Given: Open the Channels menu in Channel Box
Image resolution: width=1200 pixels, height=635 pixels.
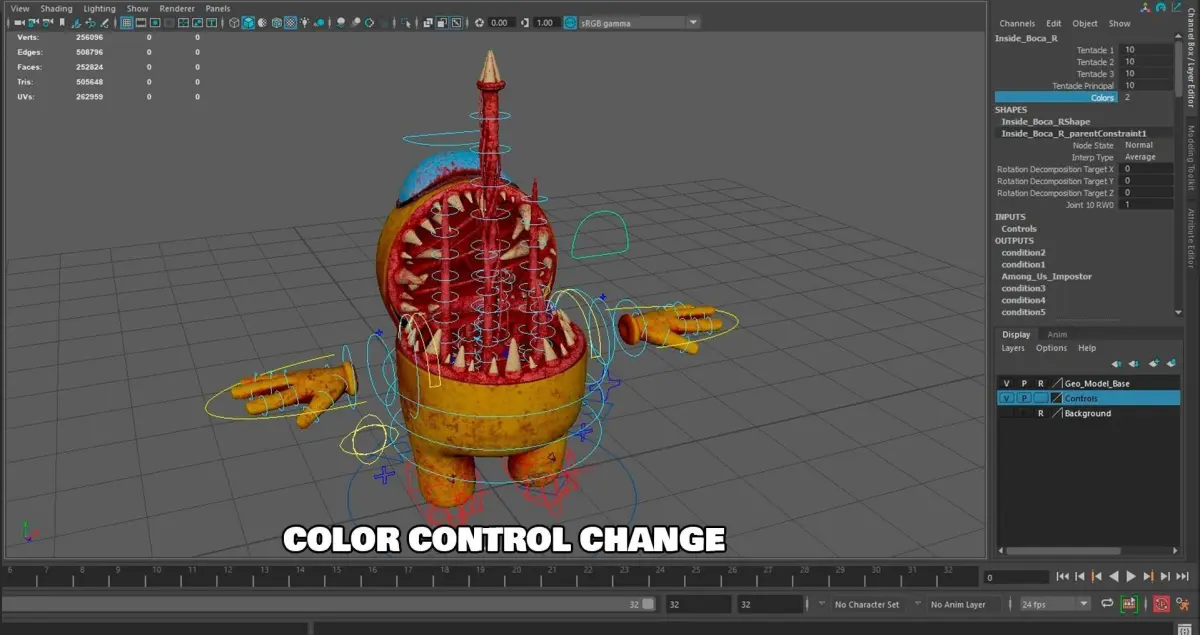Looking at the screenshot, I should (1017, 23).
